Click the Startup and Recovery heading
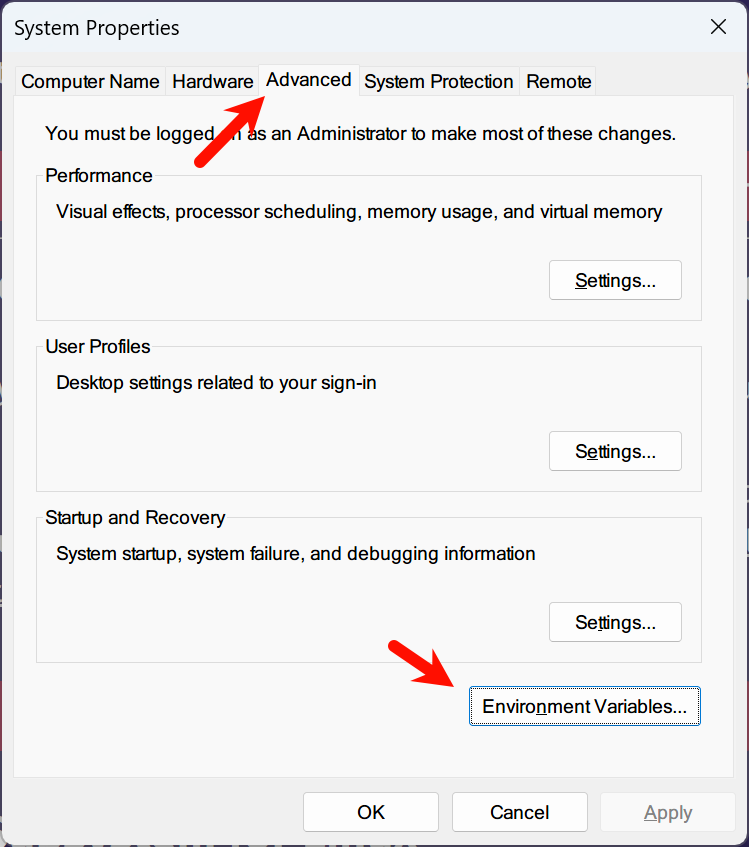Viewport: 749px width, 847px height. coord(135,518)
